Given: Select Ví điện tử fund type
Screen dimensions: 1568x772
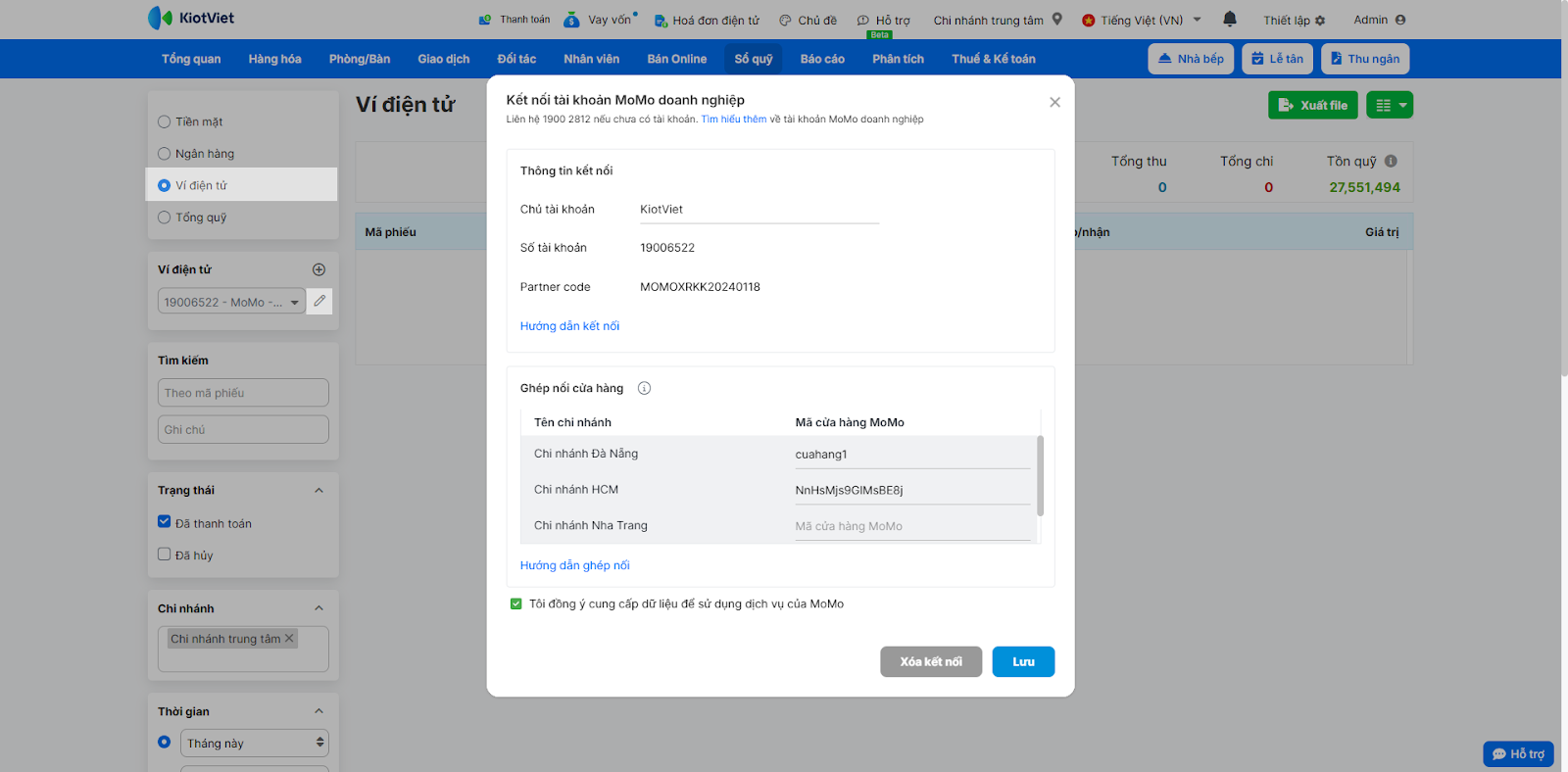Looking at the screenshot, I should click(x=165, y=185).
